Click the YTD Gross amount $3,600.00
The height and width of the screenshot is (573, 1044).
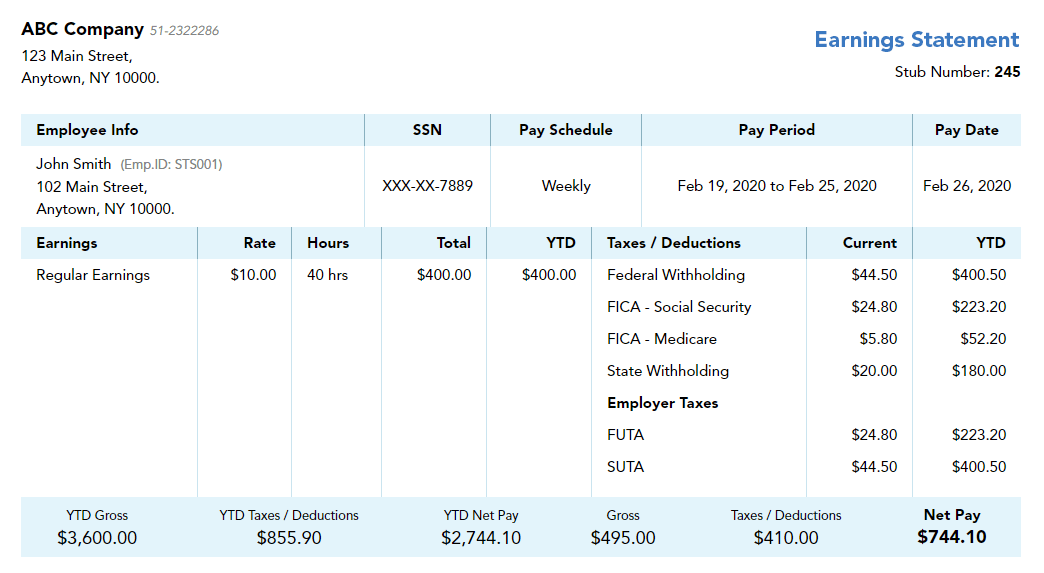point(97,538)
